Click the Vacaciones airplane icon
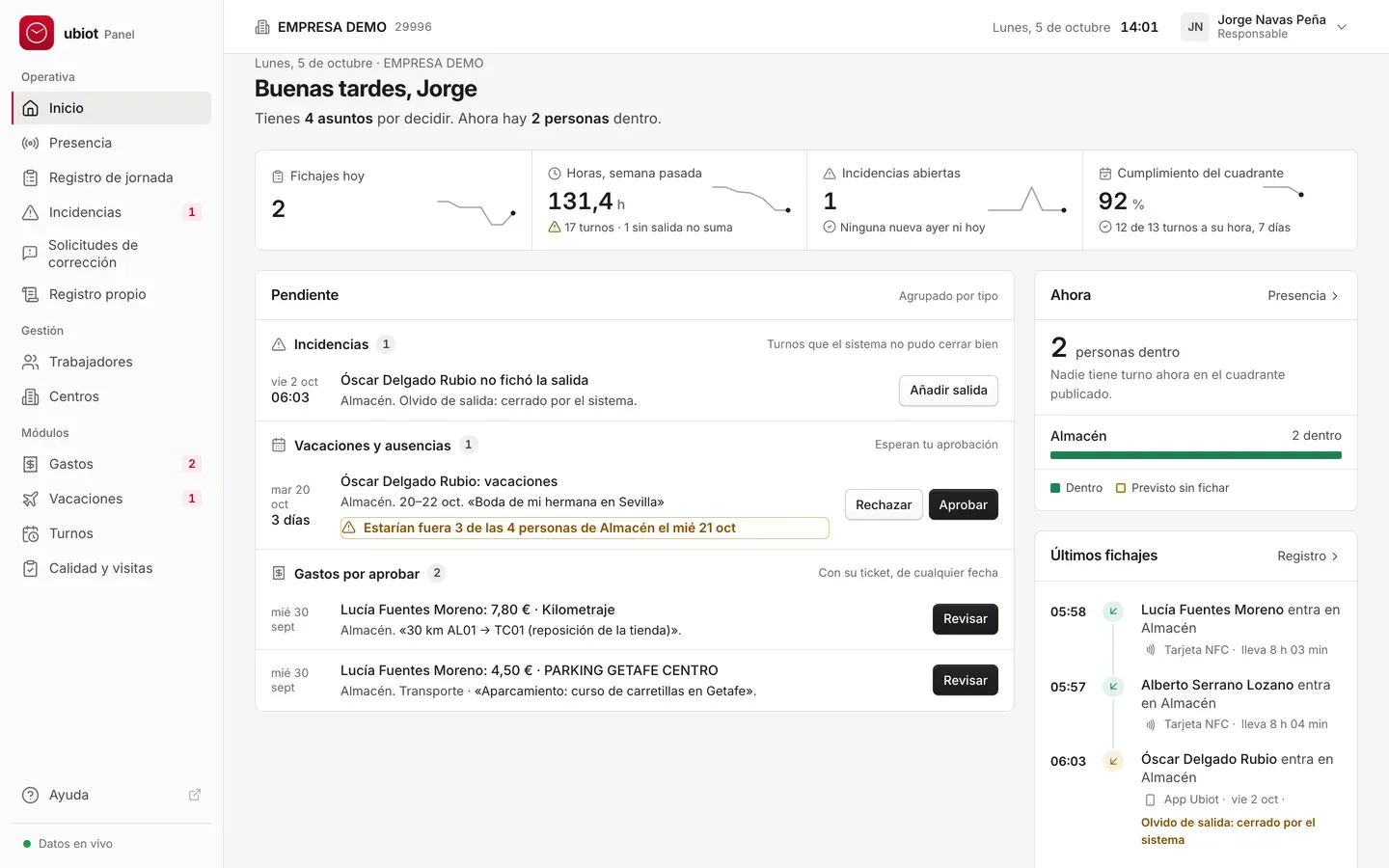Viewport: 1389px width, 868px height. 30,499
